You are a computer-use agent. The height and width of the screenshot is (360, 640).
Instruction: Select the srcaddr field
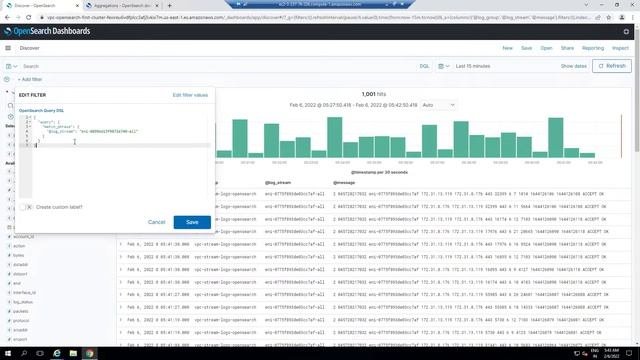click(20, 330)
